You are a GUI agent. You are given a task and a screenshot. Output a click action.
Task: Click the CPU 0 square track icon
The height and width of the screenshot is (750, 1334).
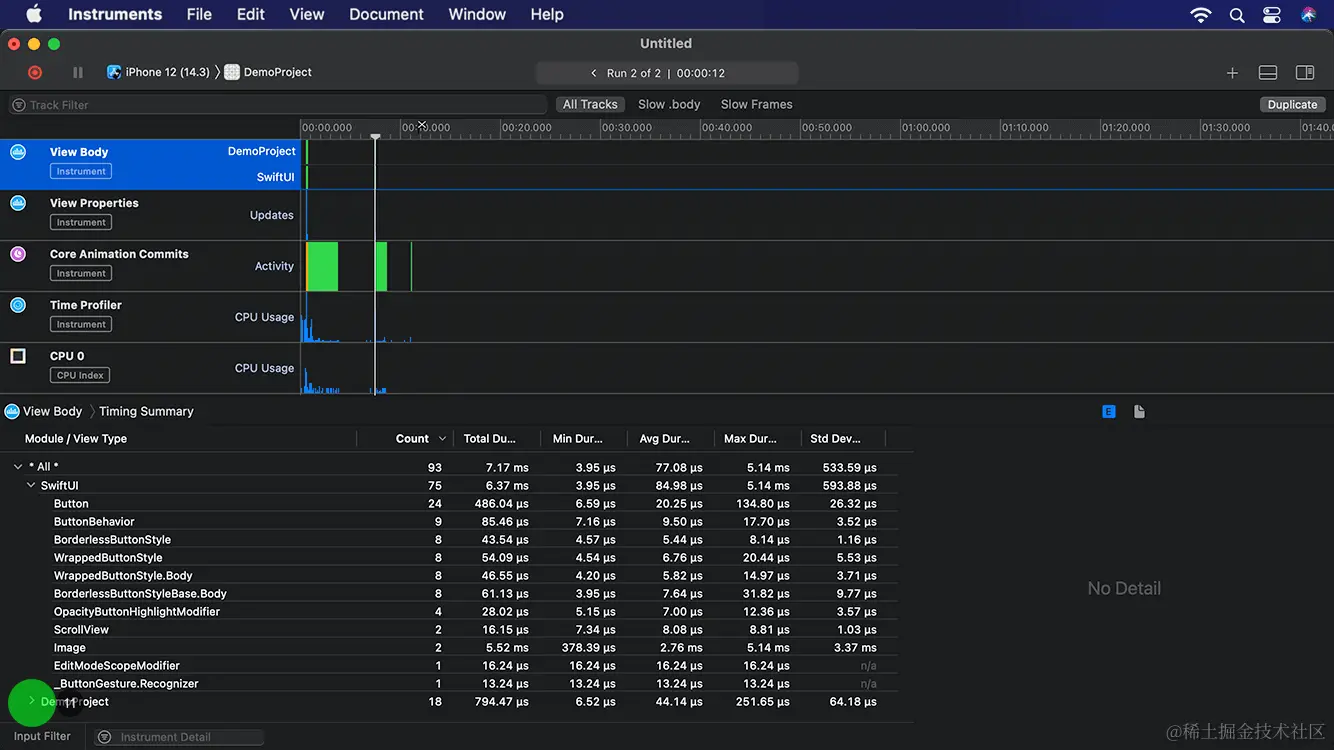(18, 356)
